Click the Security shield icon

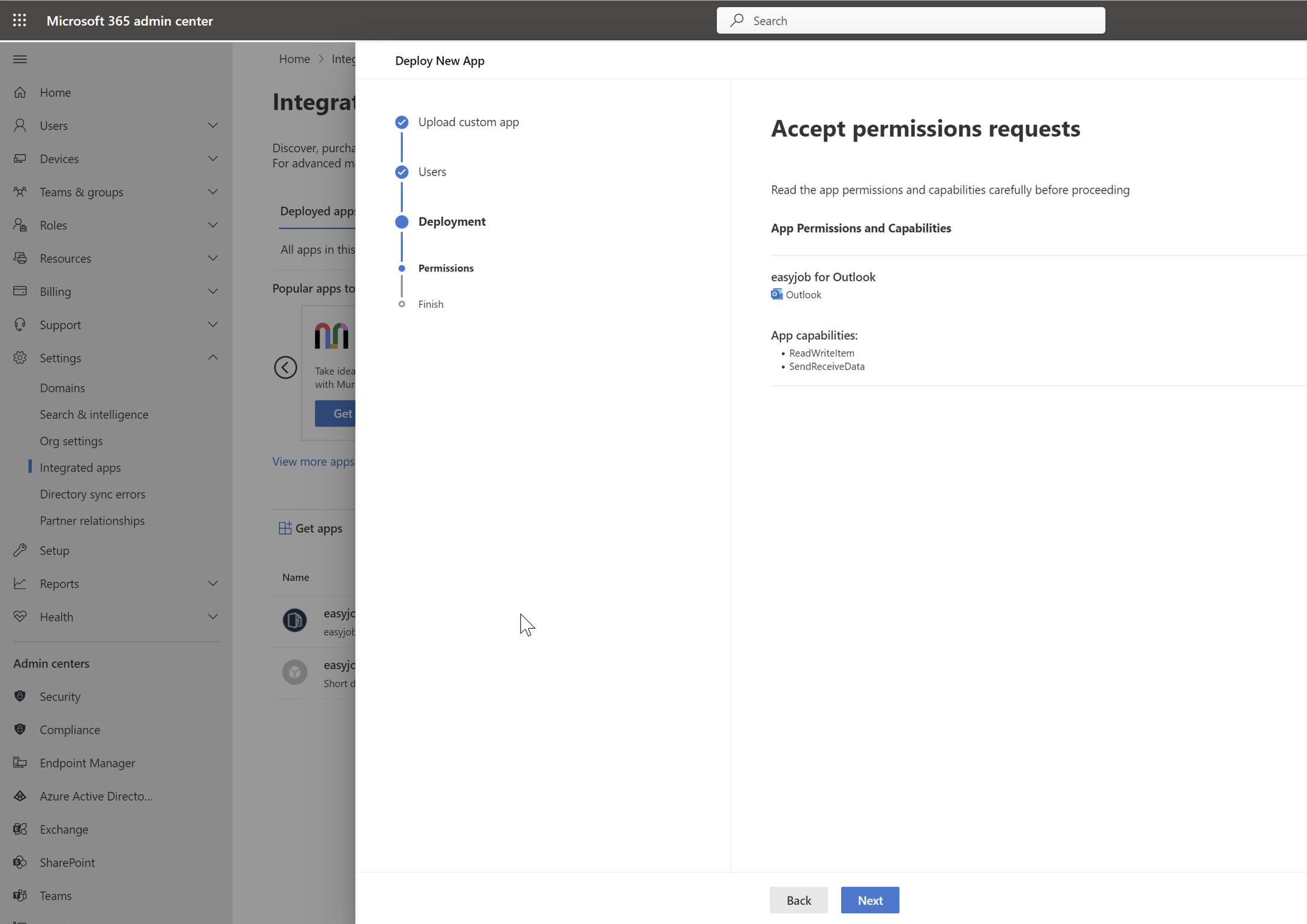20,696
